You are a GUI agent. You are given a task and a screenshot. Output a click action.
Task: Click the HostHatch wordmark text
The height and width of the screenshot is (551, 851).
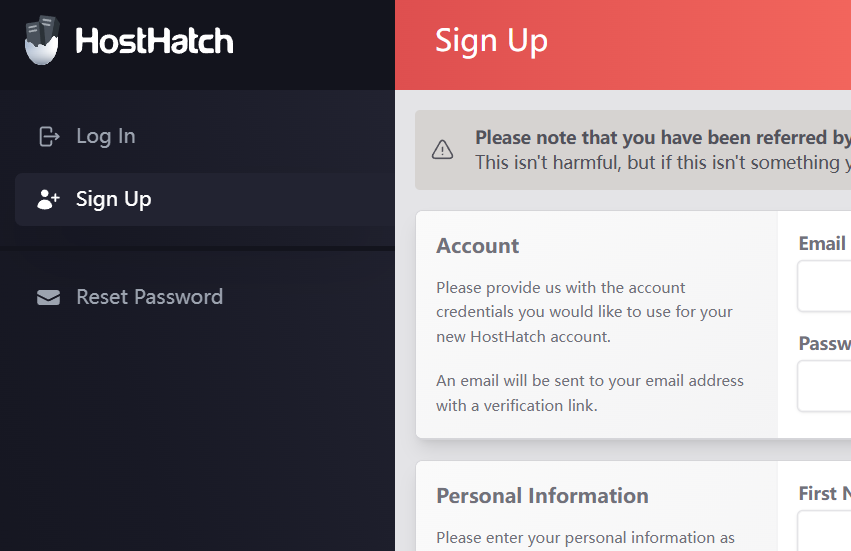pyautogui.click(x=154, y=41)
